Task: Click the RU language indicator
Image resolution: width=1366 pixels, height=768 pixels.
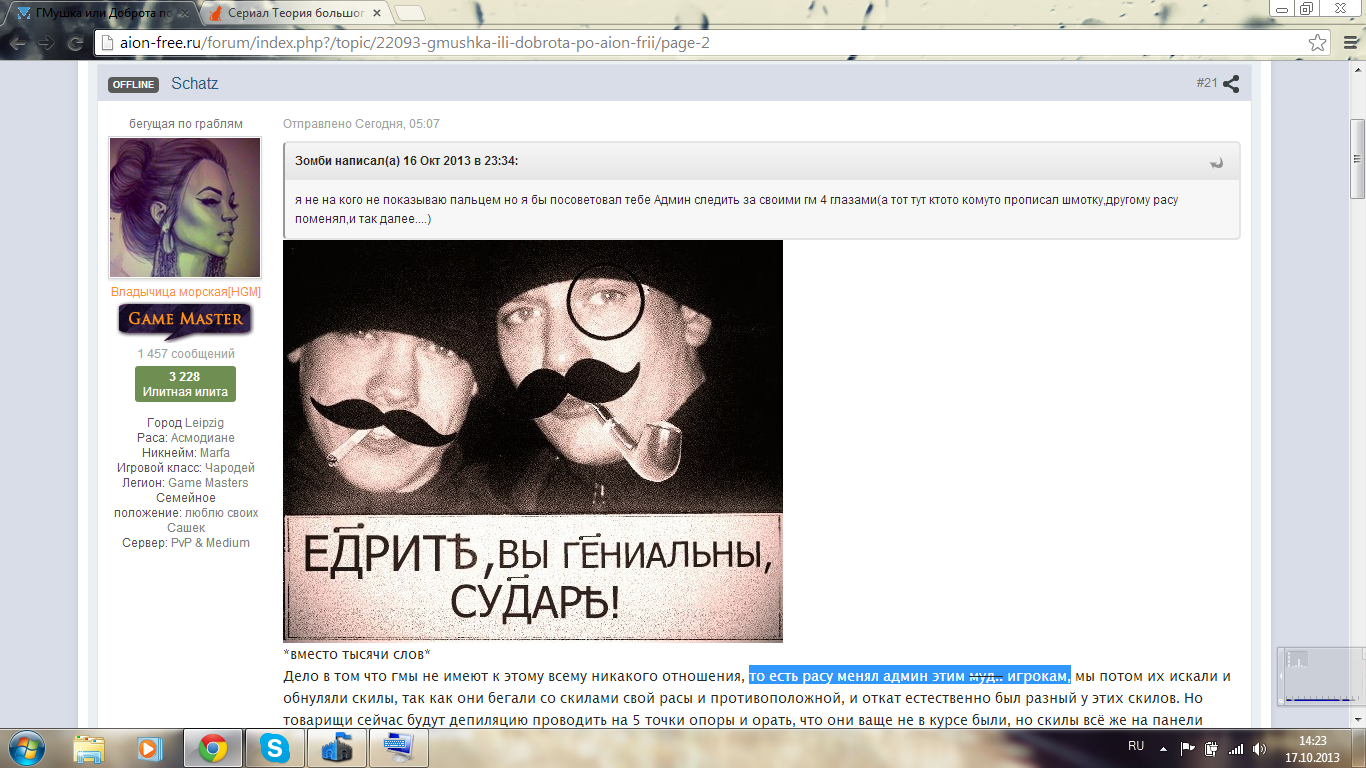Action: click(1136, 746)
